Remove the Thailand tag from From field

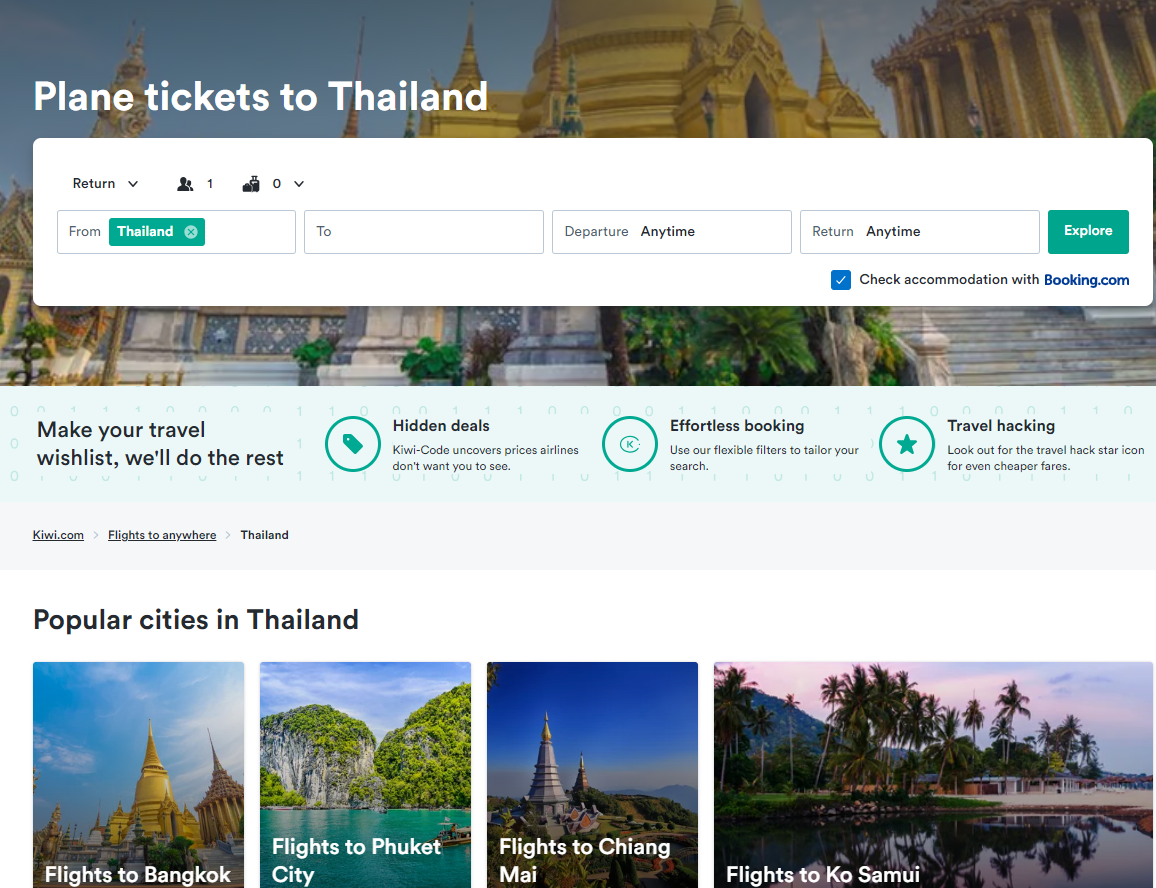tap(191, 232)
